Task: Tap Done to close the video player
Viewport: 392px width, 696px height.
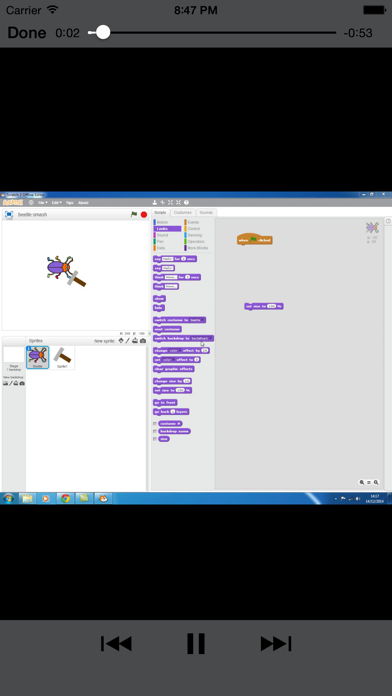Action: coord(27,33)
